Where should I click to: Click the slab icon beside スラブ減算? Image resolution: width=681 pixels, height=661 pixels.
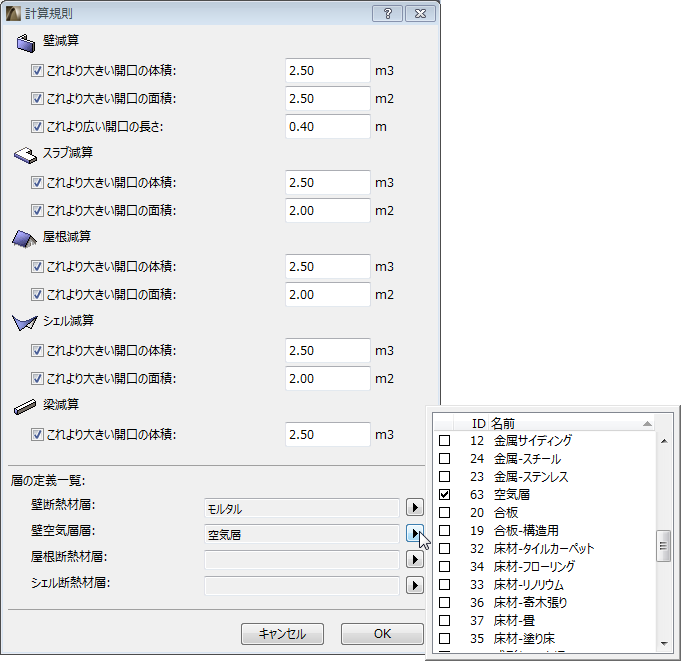pos(25,155)
